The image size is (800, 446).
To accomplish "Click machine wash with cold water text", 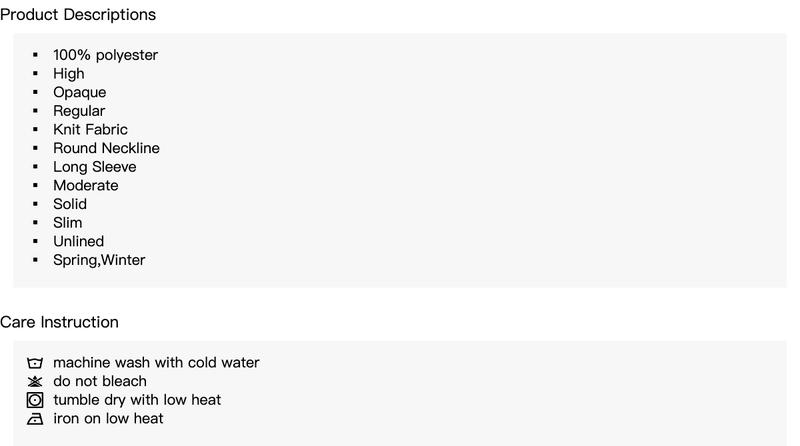I will [x=156, y=362].
